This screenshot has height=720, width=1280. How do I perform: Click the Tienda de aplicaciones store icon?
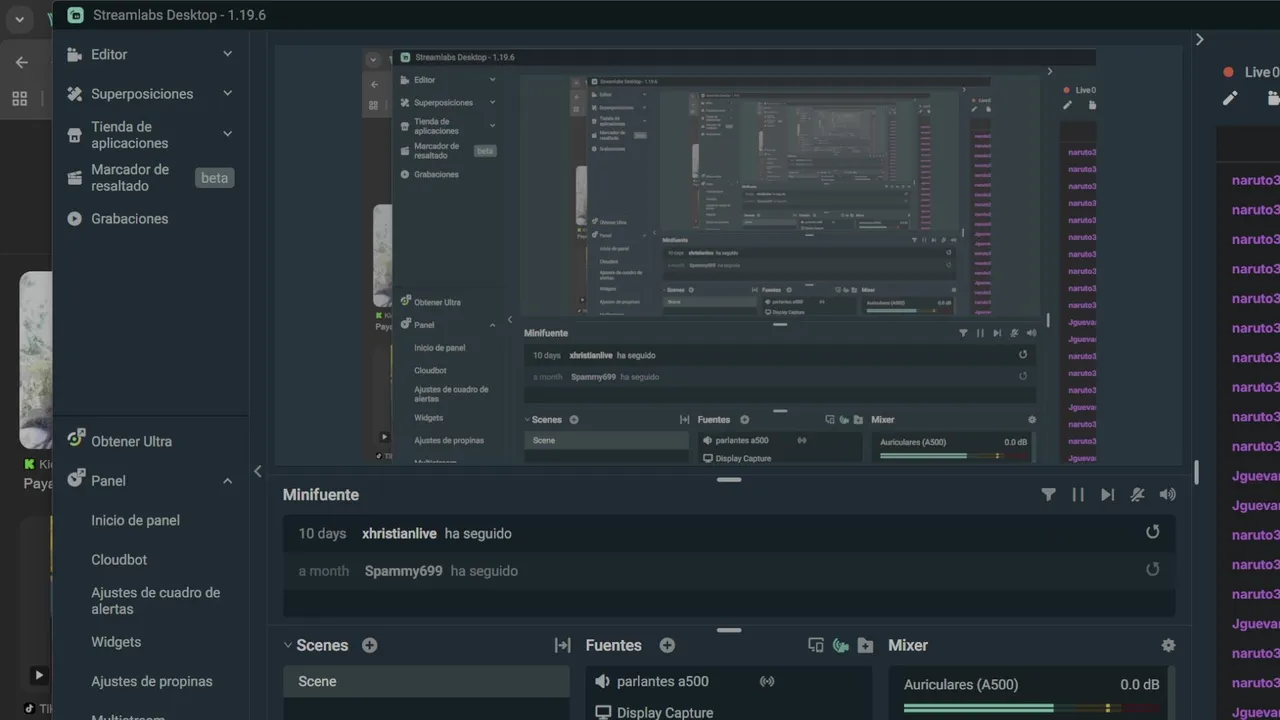point(74,135)
